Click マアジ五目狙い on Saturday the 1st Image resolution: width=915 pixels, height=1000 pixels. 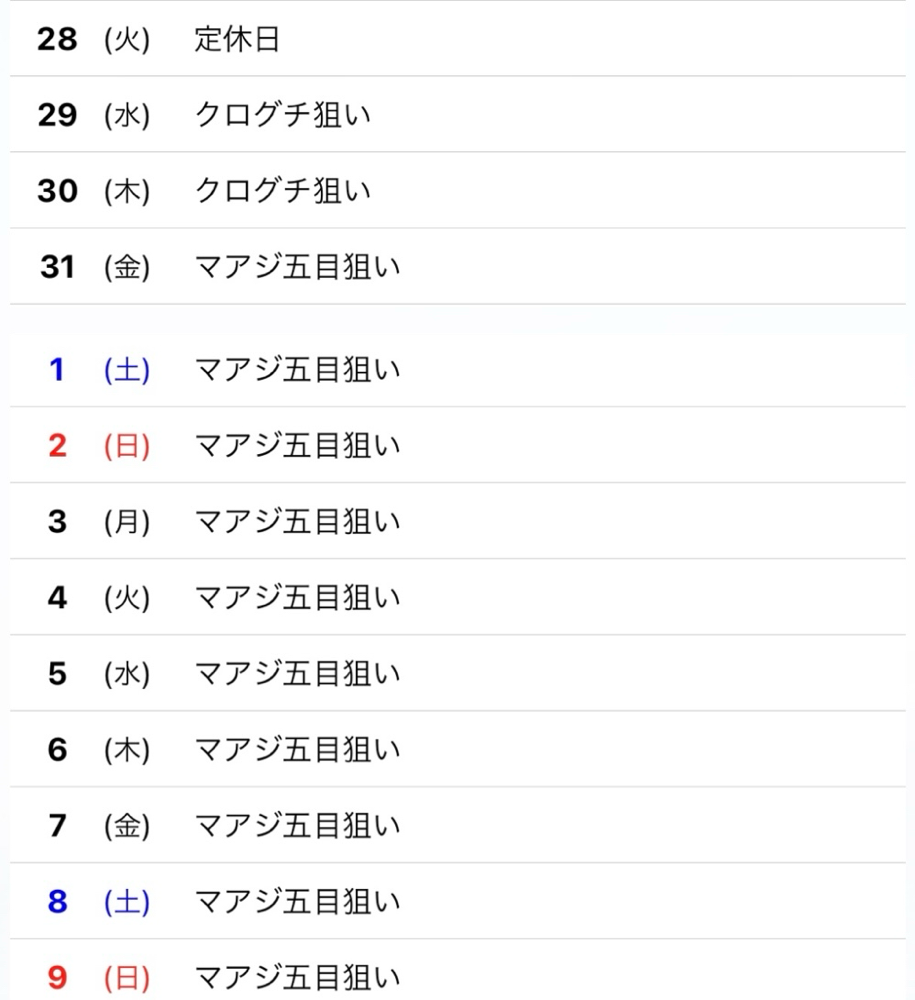pos(297,370)
